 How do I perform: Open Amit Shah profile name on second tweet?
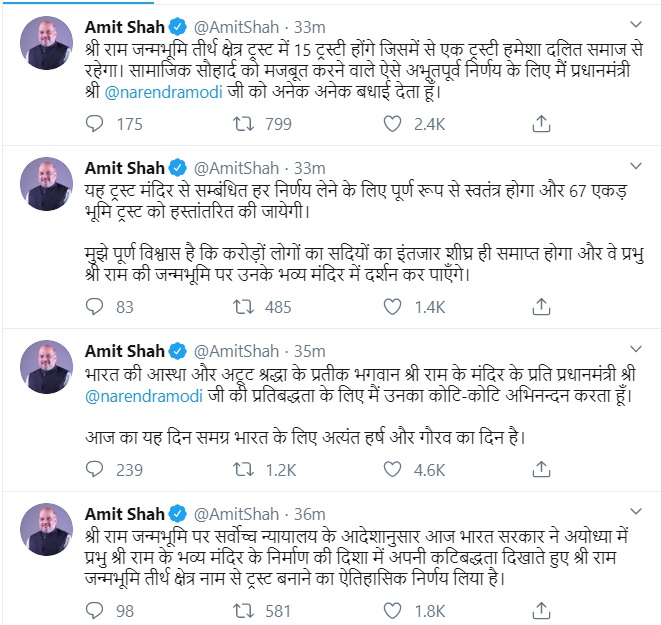point(124,168)
